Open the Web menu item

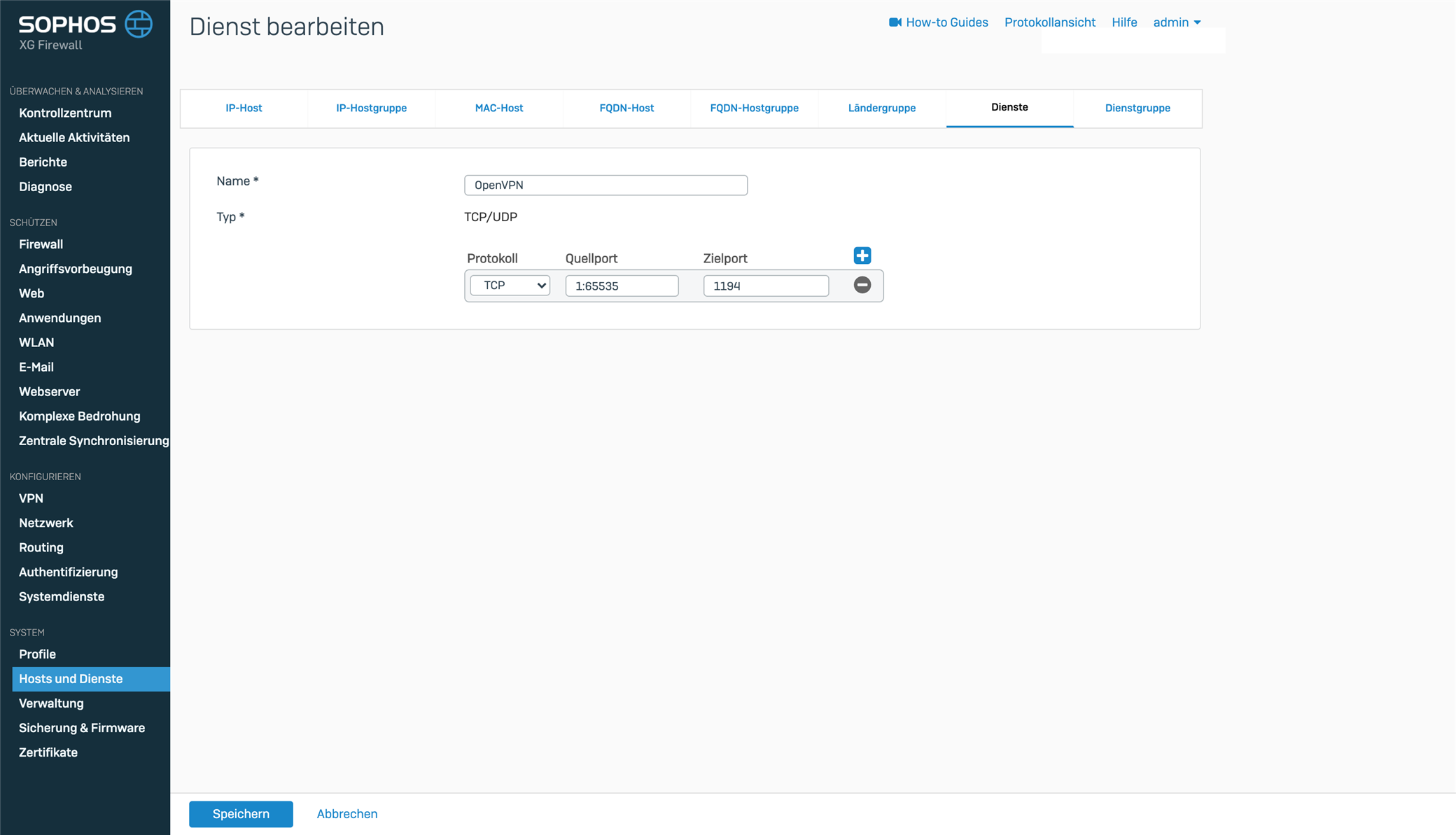coord(31,293)
